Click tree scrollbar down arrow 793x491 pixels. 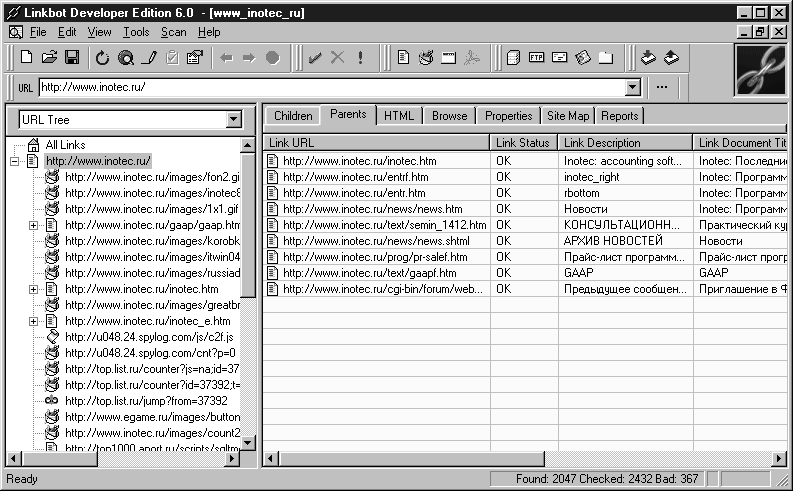click(x=247, y=443)
